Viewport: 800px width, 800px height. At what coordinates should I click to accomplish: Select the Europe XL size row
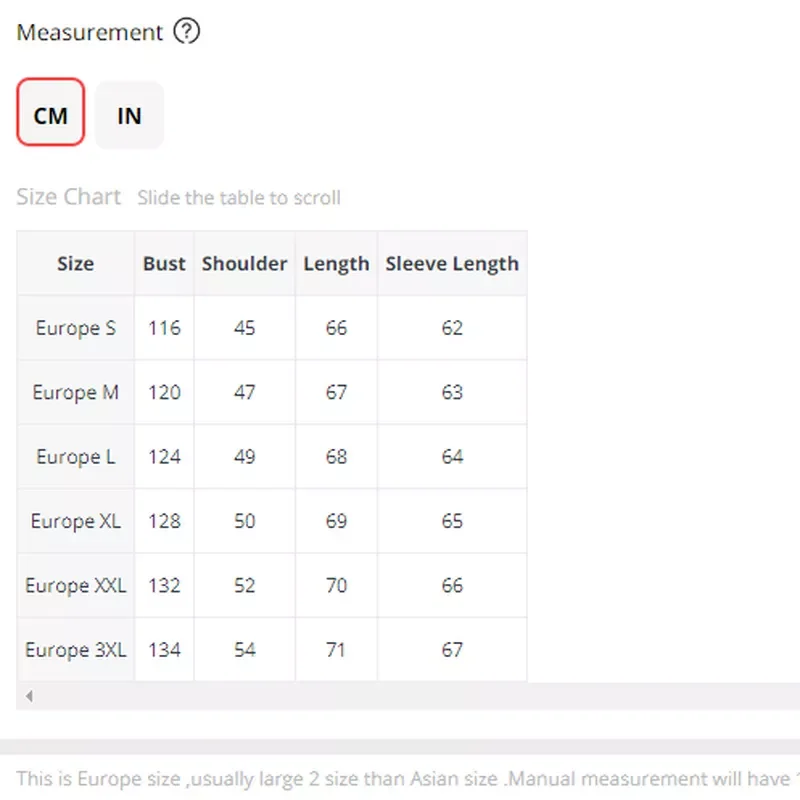click(x=75, y=521)
